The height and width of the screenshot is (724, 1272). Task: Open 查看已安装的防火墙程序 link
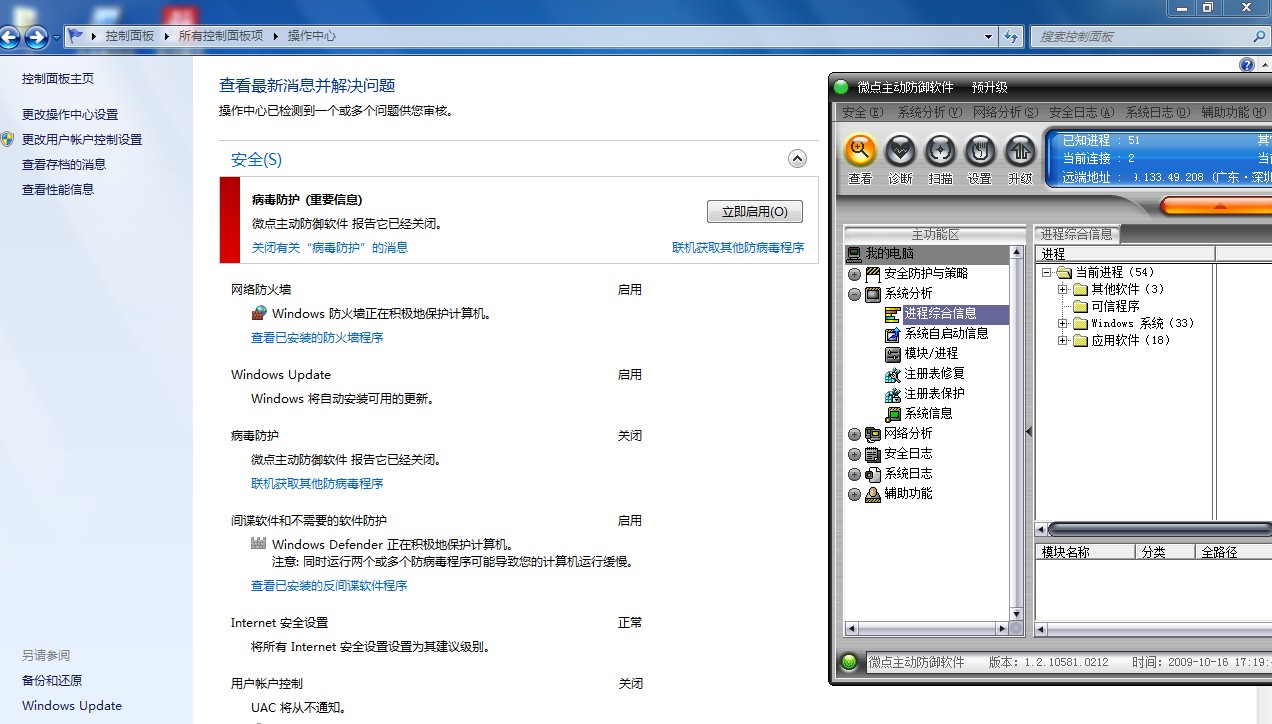(x=317, y=338)
